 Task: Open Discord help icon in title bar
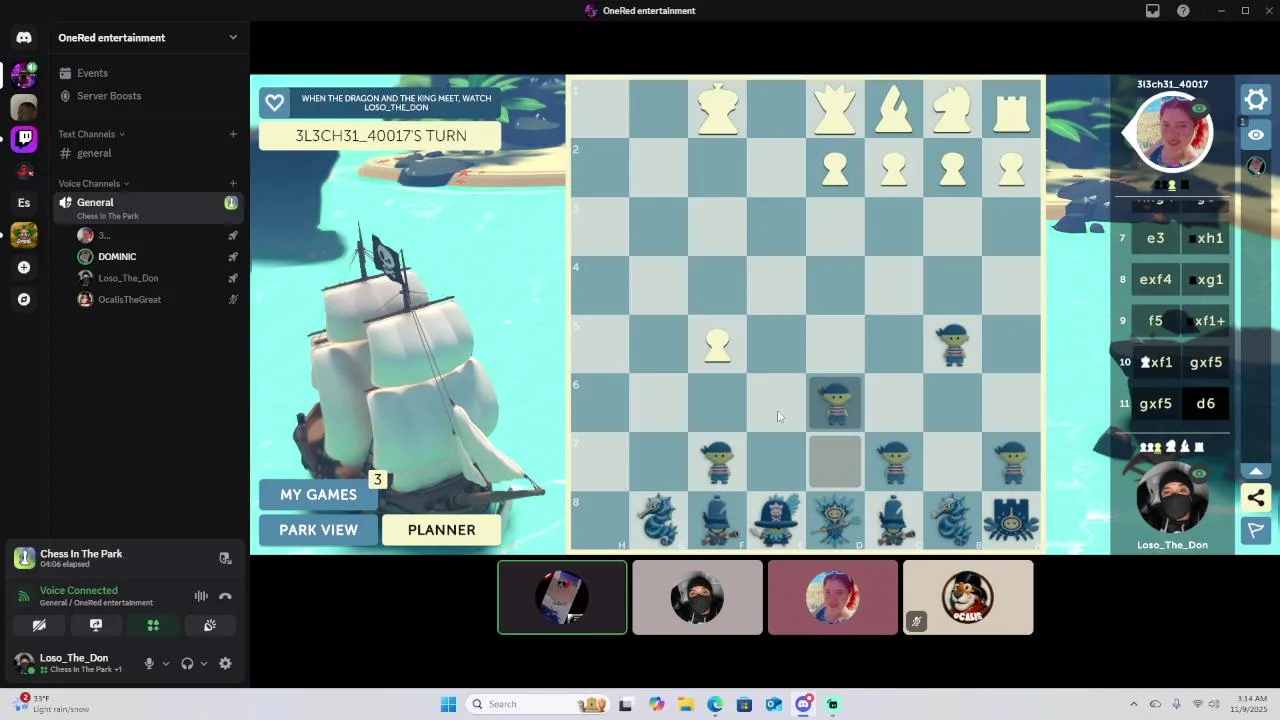pos(1184,11)
